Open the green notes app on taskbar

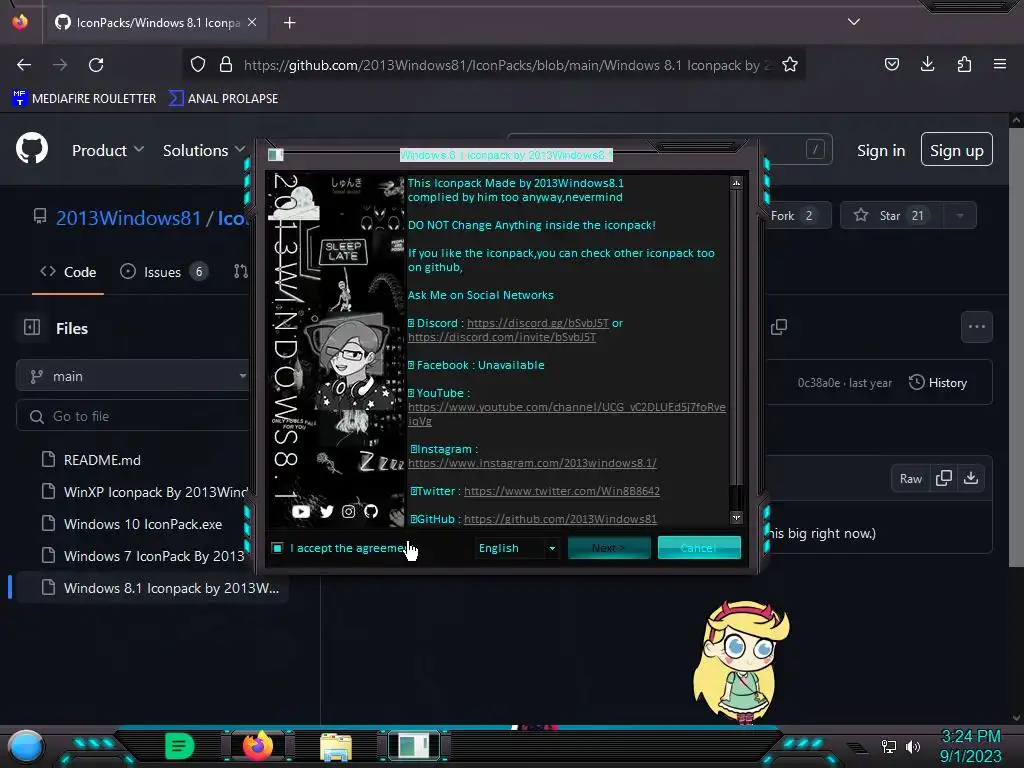click(x=180, y=746)
